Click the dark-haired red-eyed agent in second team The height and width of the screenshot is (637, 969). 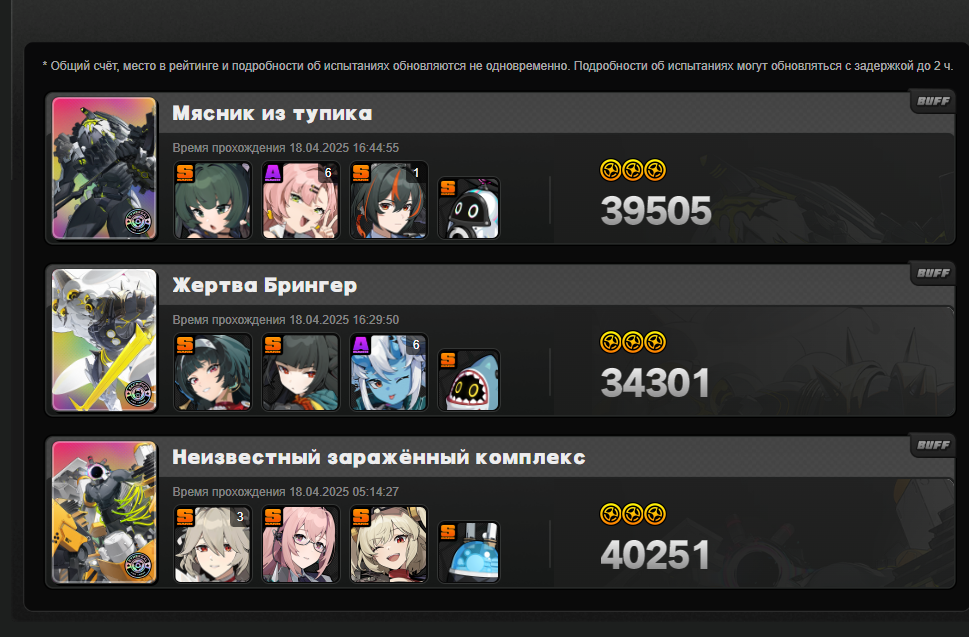[300, 372]
